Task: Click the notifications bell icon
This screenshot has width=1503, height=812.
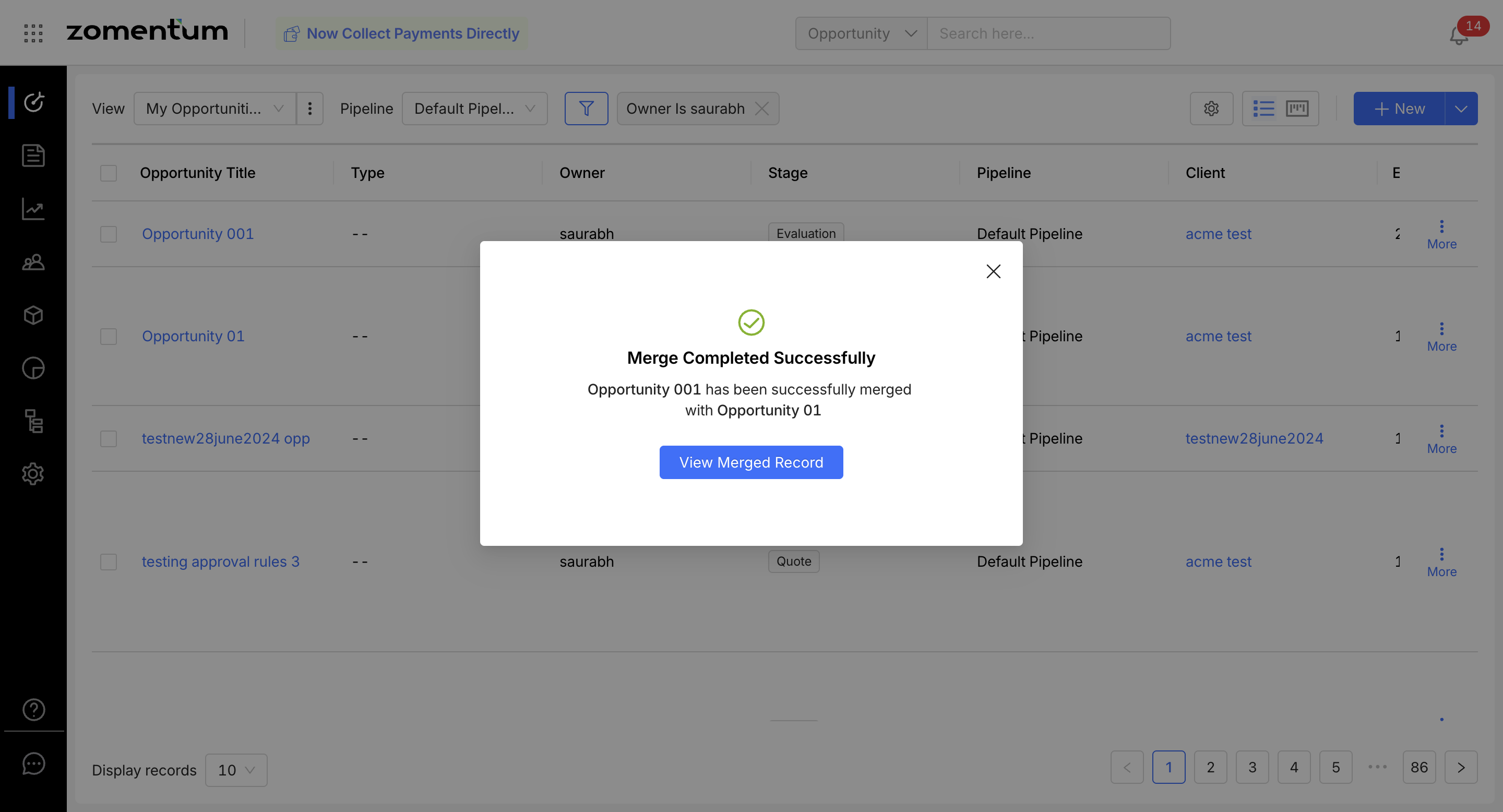Action: point(1458,36)
